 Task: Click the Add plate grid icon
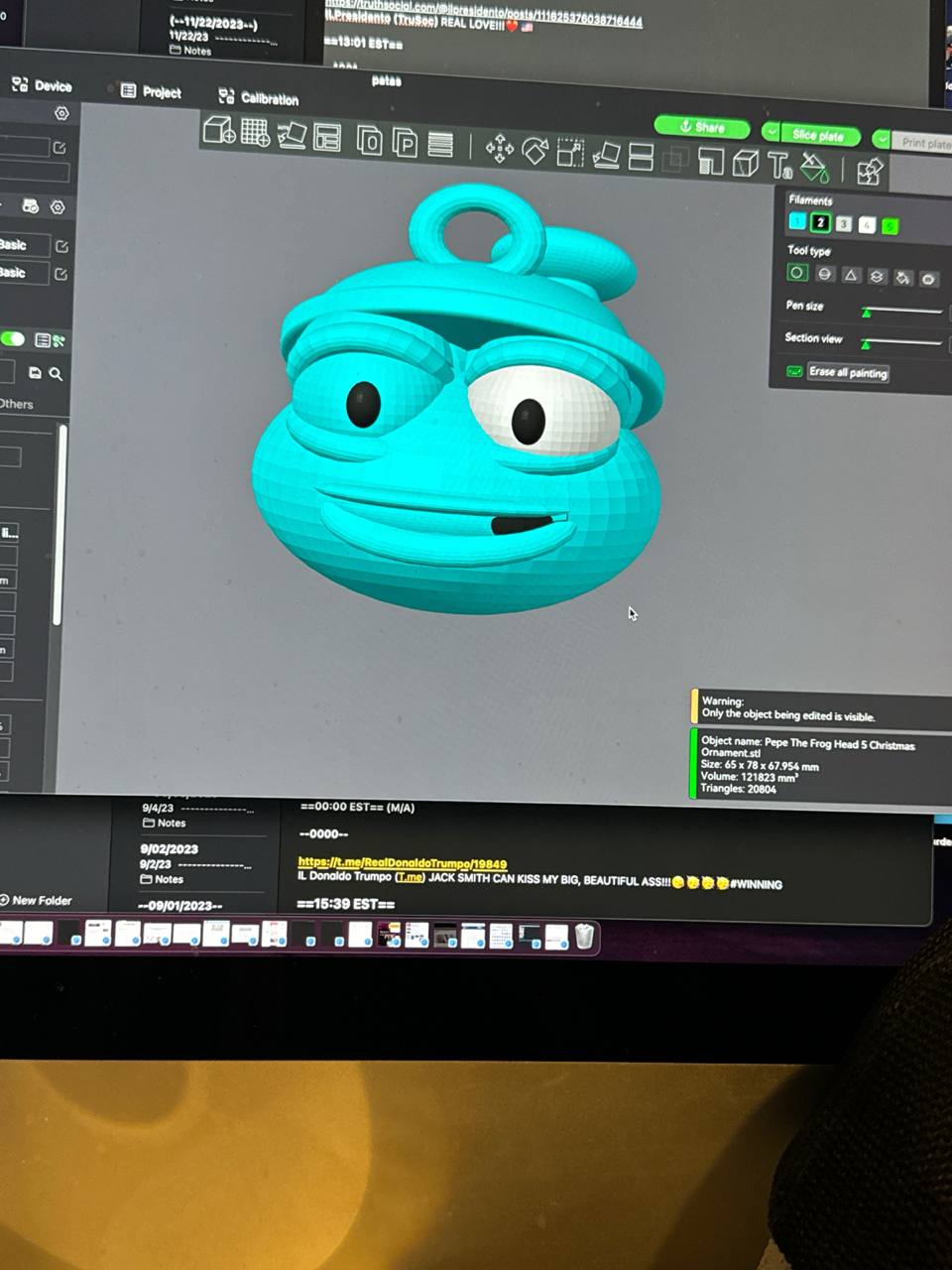[x=255, y=133]
